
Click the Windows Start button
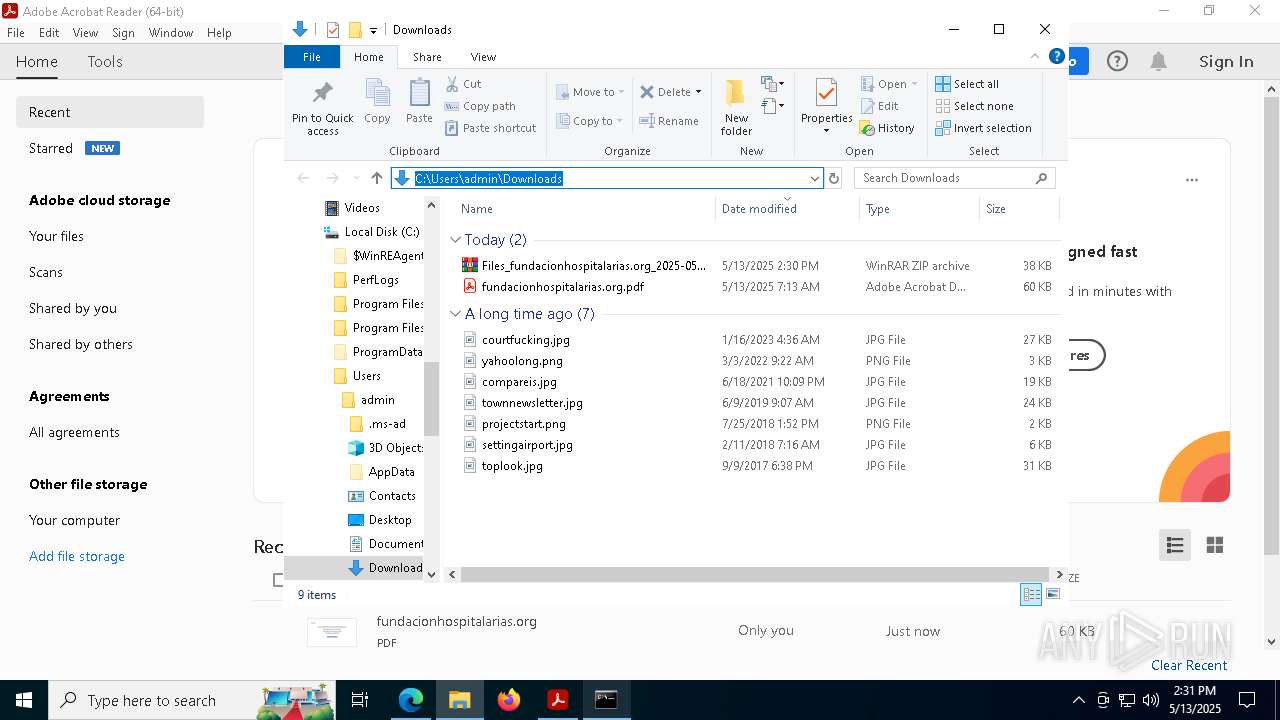click(23, 700)
